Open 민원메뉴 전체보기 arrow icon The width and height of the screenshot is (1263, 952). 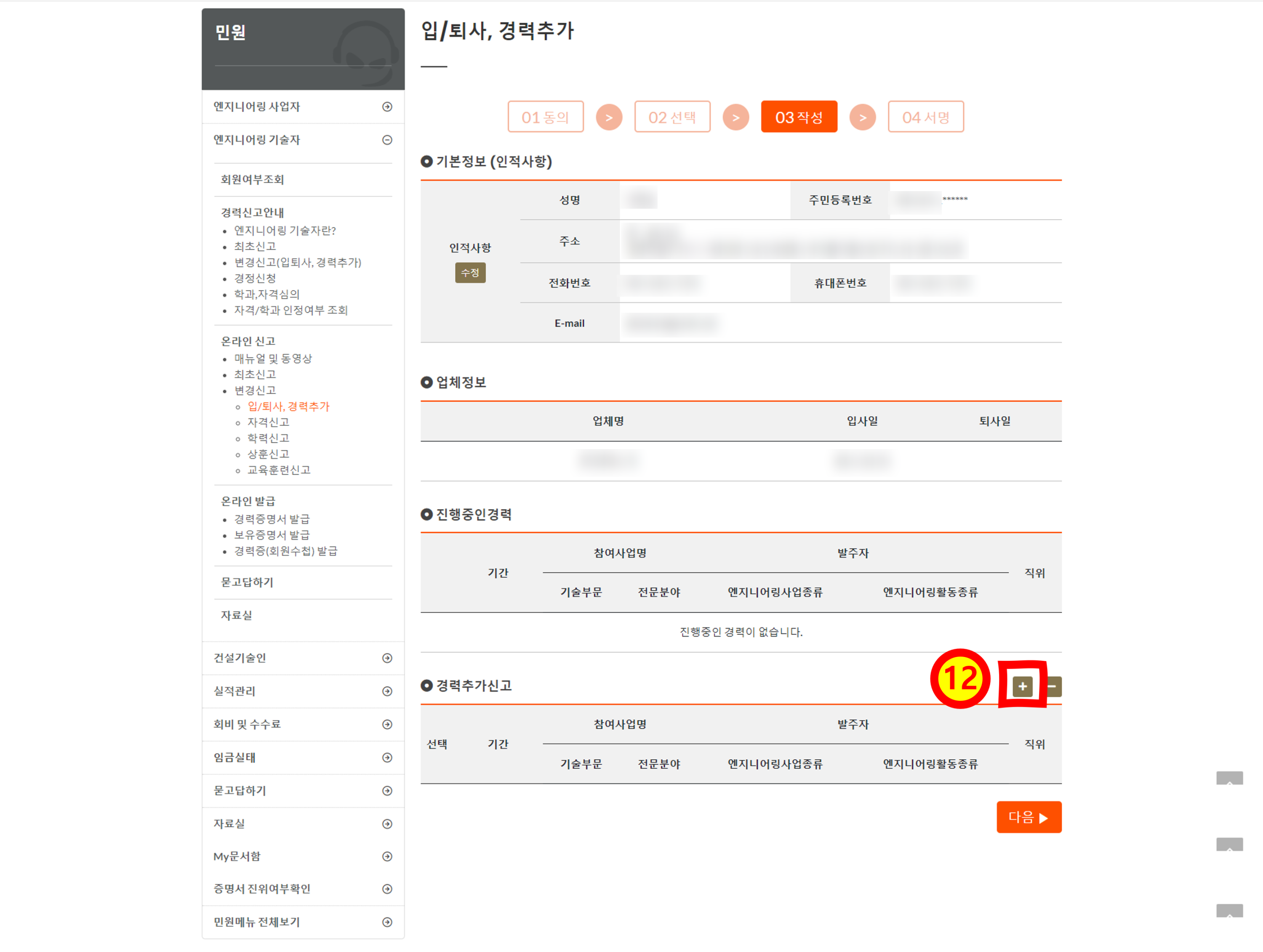(x=387, y=922)
